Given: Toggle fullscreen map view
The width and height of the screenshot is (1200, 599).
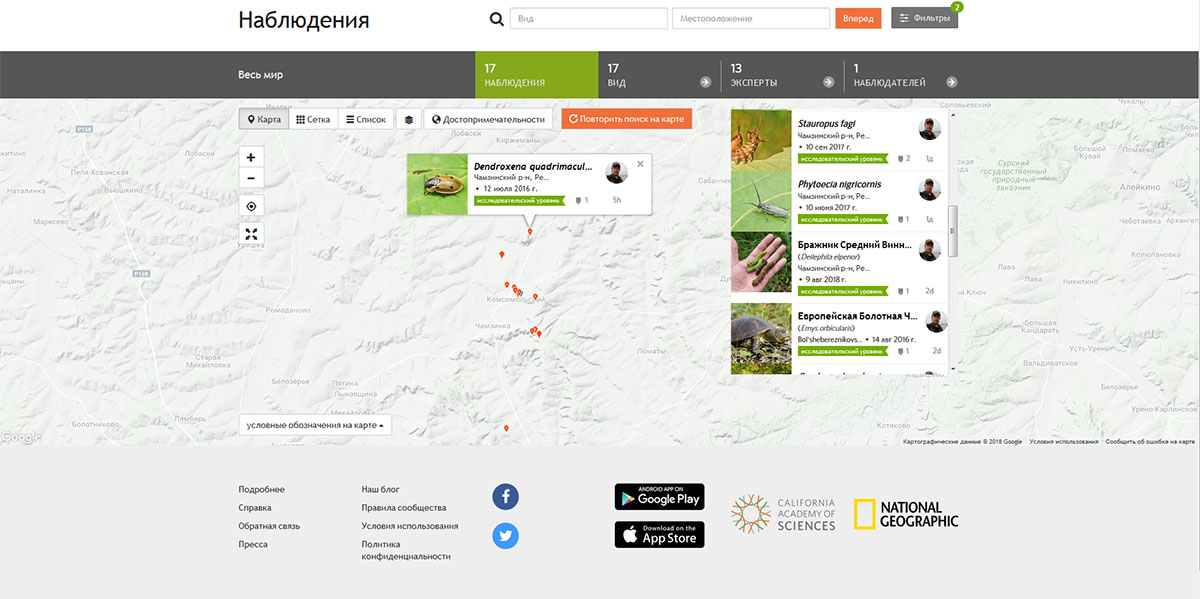Looking at the screenshot, I should pos(251,233).
